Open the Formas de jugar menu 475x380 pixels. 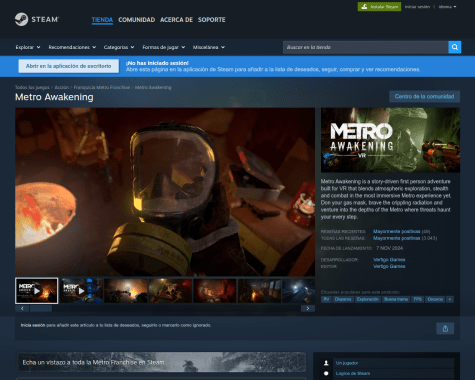[x=164, y=47]
